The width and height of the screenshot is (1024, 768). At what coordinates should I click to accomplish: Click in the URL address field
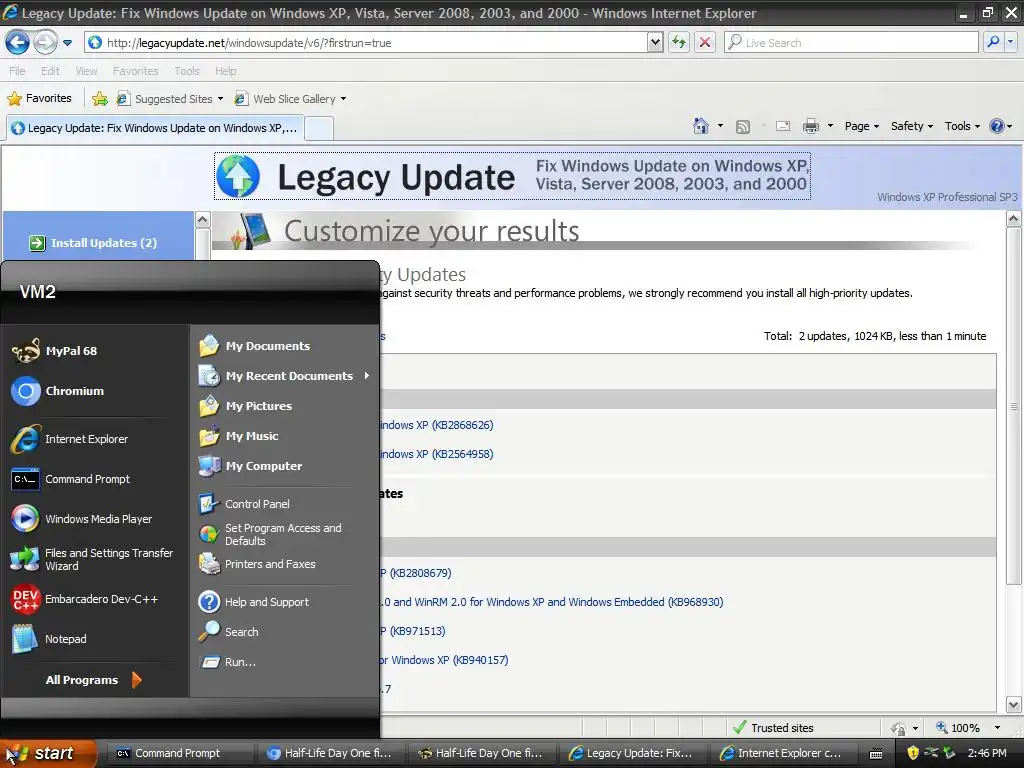(x=366, y=43)
